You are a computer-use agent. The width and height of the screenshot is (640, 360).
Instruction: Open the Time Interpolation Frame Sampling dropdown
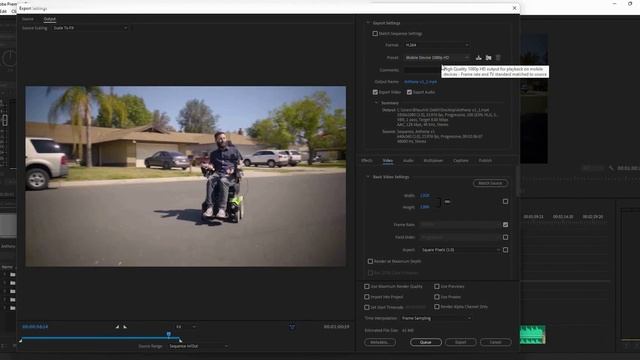click(436, 318)
